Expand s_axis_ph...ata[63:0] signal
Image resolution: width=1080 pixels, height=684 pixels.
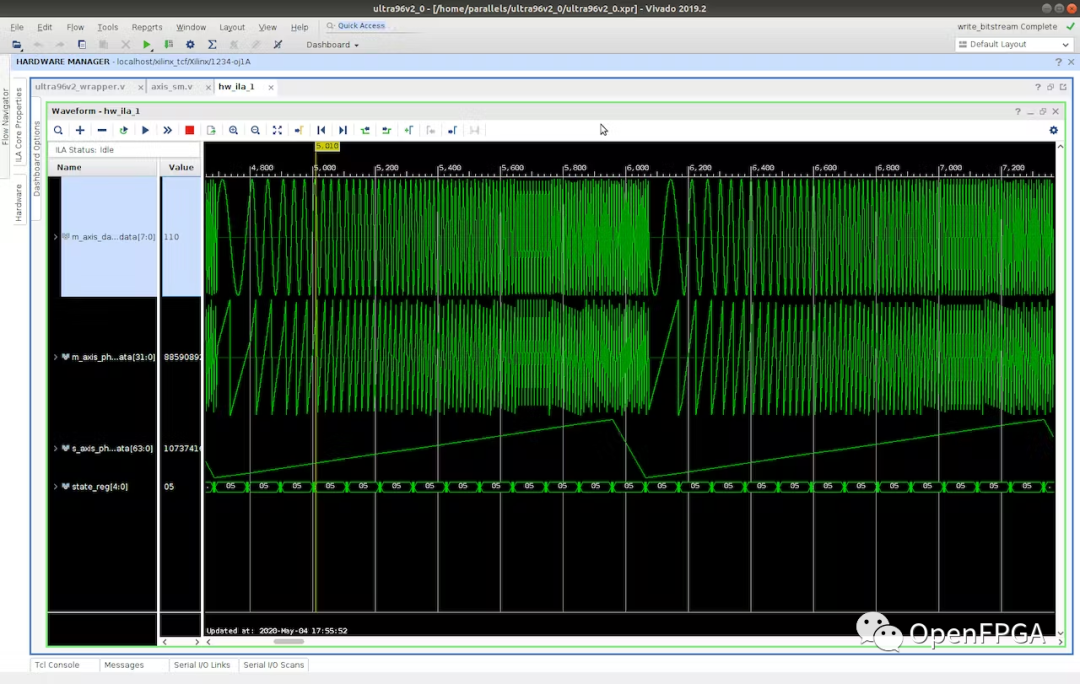pyautogui.click(x=56, y=448)
